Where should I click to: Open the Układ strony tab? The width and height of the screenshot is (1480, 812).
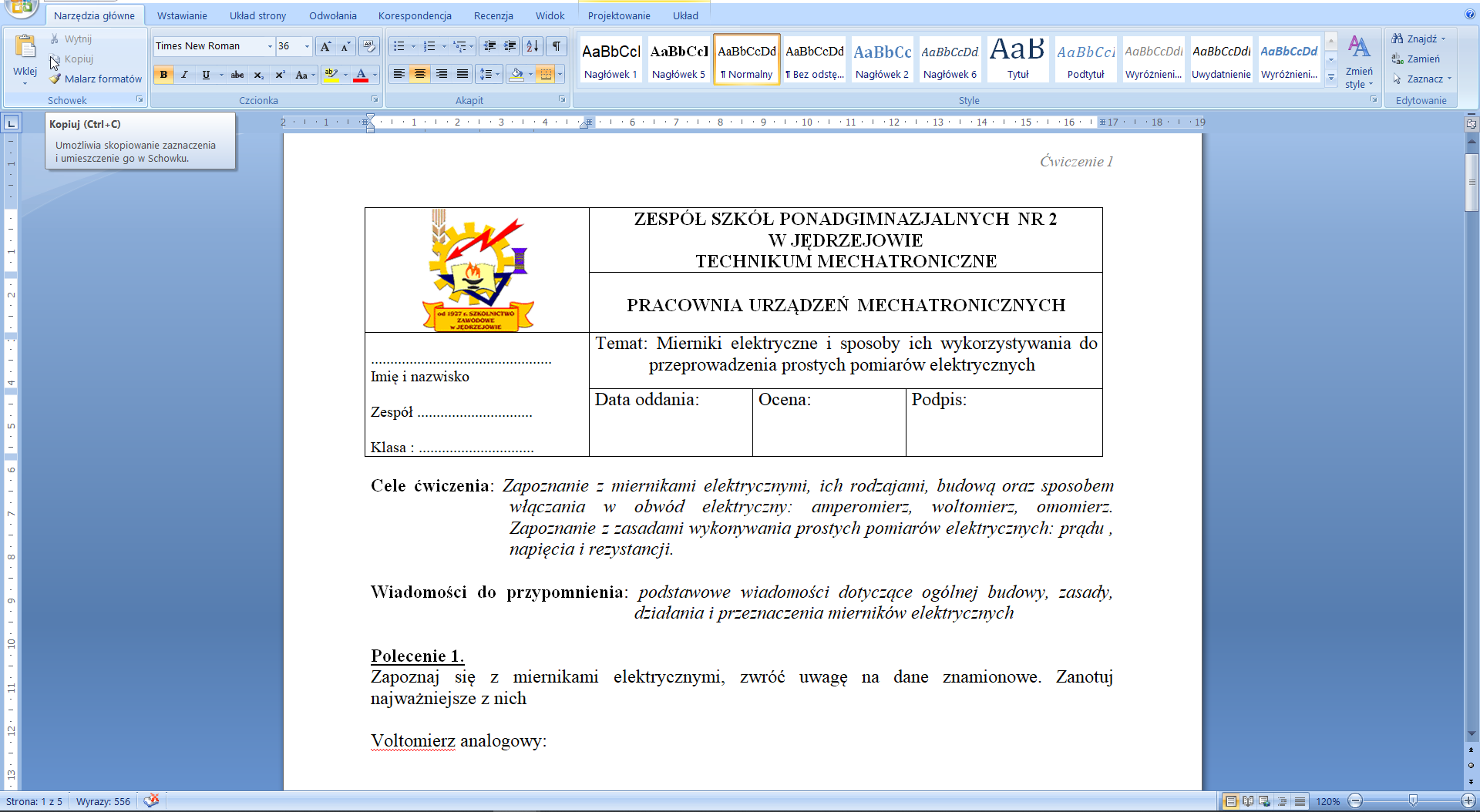pos(257,15)
